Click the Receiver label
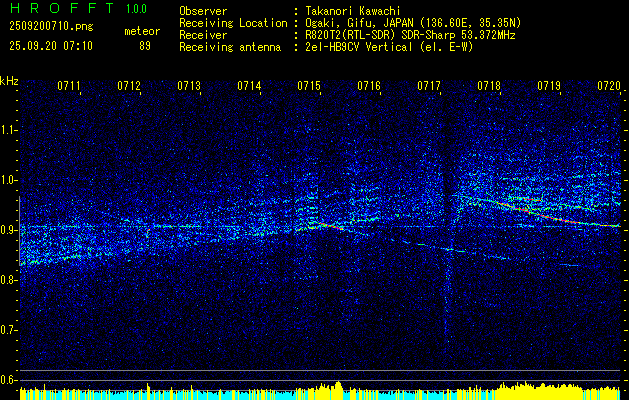The image size is (629, 400). pyautogui.click(x=203, y=35)
